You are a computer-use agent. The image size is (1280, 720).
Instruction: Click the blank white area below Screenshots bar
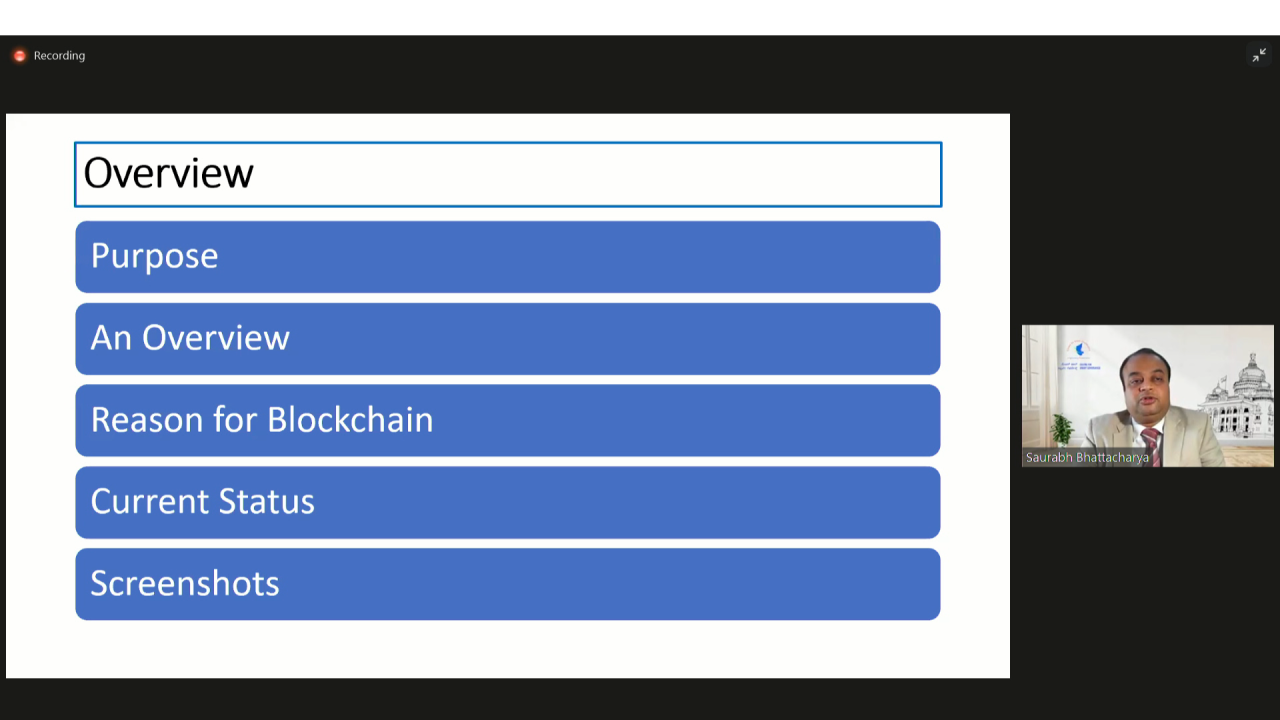[508, 649]
